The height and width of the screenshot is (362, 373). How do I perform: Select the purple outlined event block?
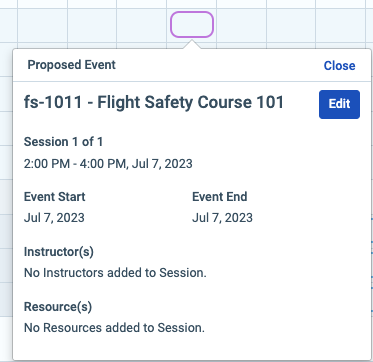point(192,24)
